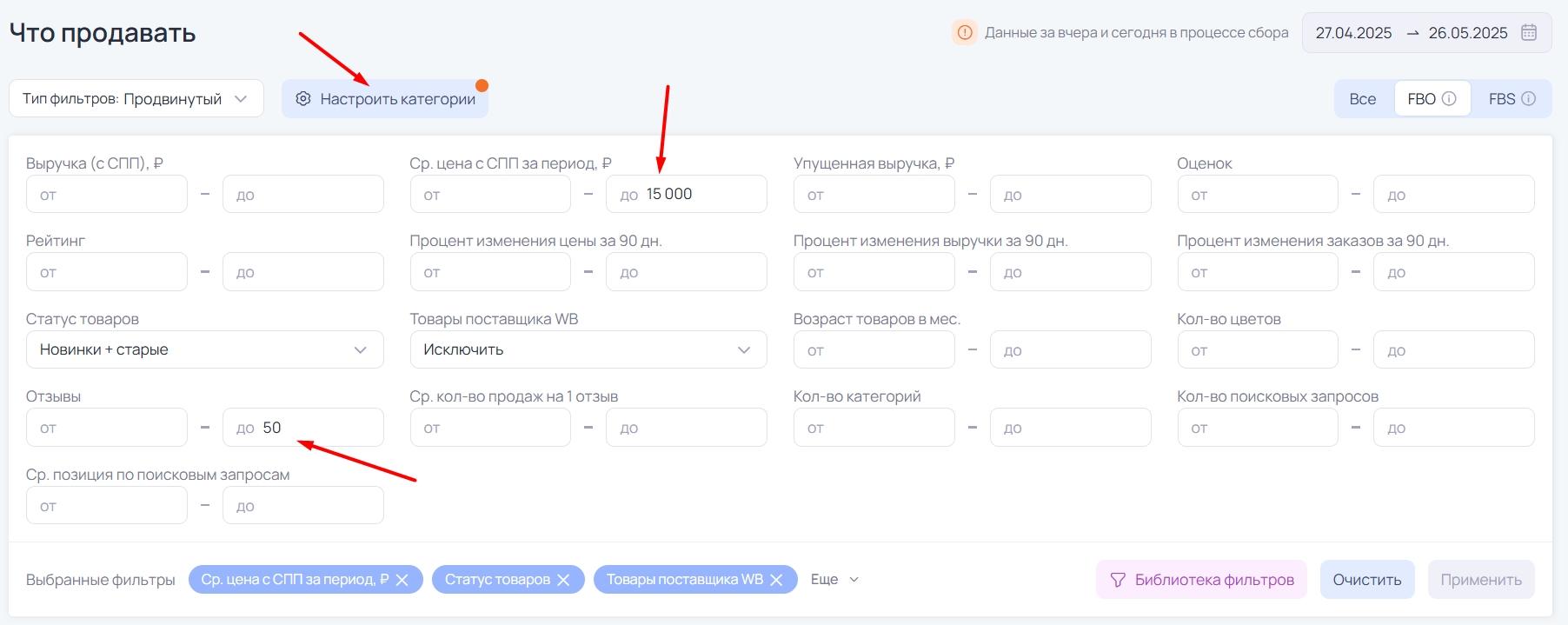1568x625 pixels.
Task: Open the Тип фильтров dropdown
Action: click(136, 99)
